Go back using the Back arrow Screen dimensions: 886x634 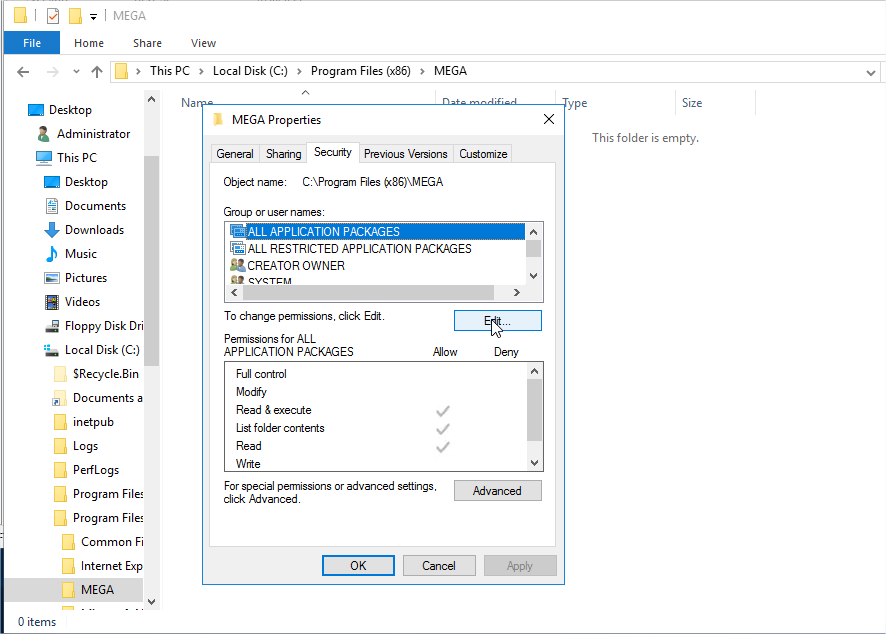[x=24, y=72]
